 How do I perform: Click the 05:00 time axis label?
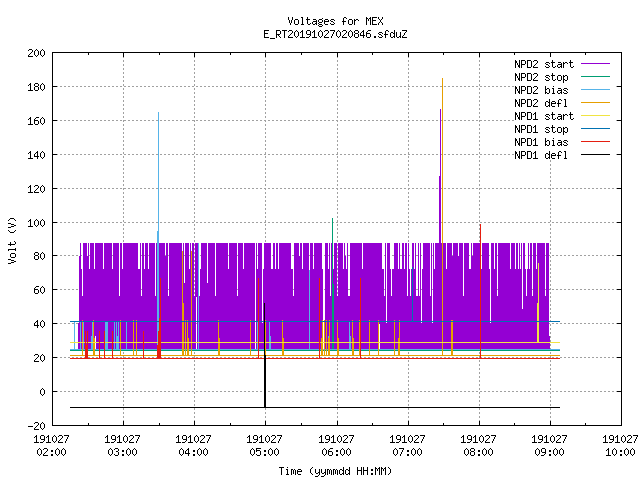click(264, 452)
